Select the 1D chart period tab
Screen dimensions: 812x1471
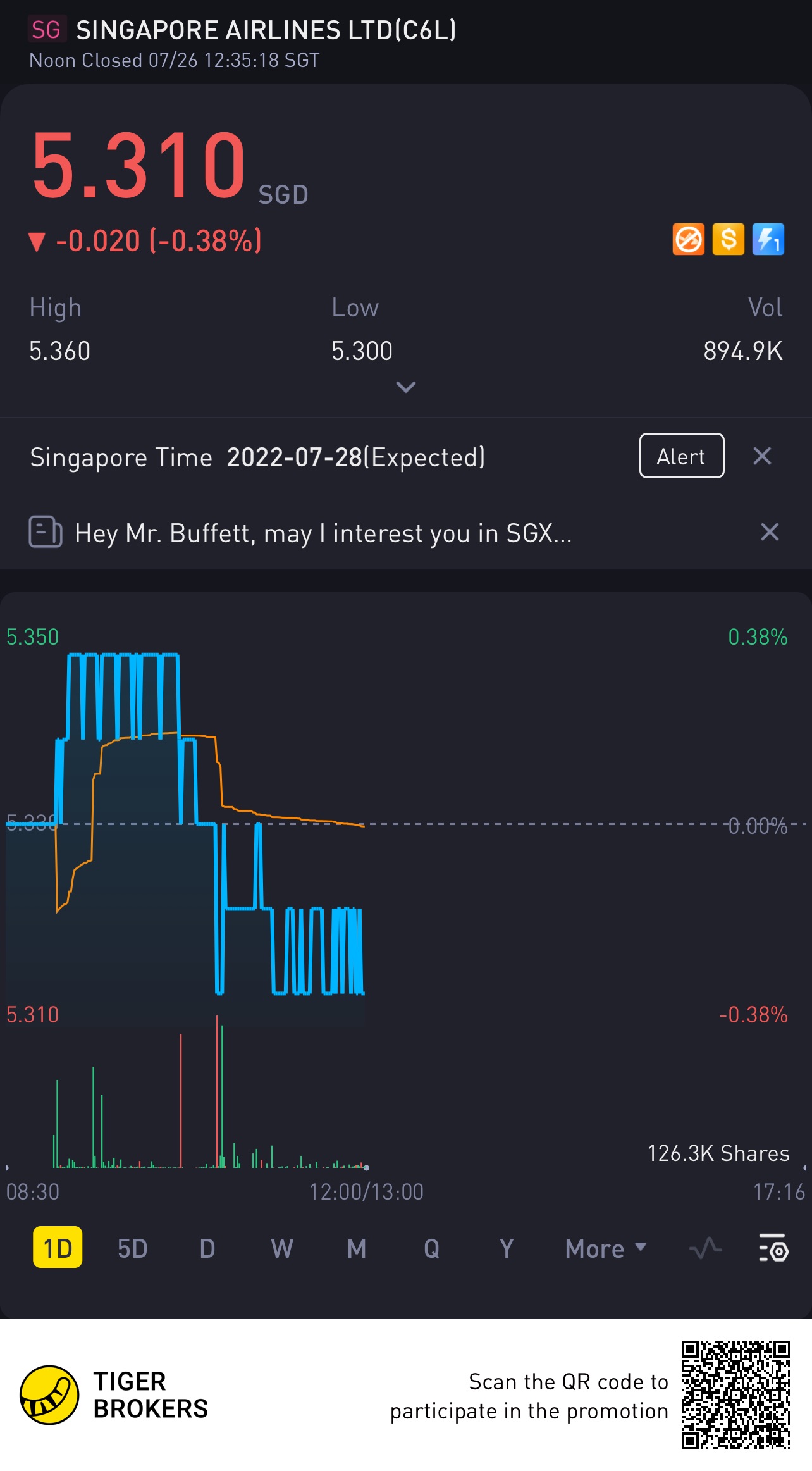58,1248
